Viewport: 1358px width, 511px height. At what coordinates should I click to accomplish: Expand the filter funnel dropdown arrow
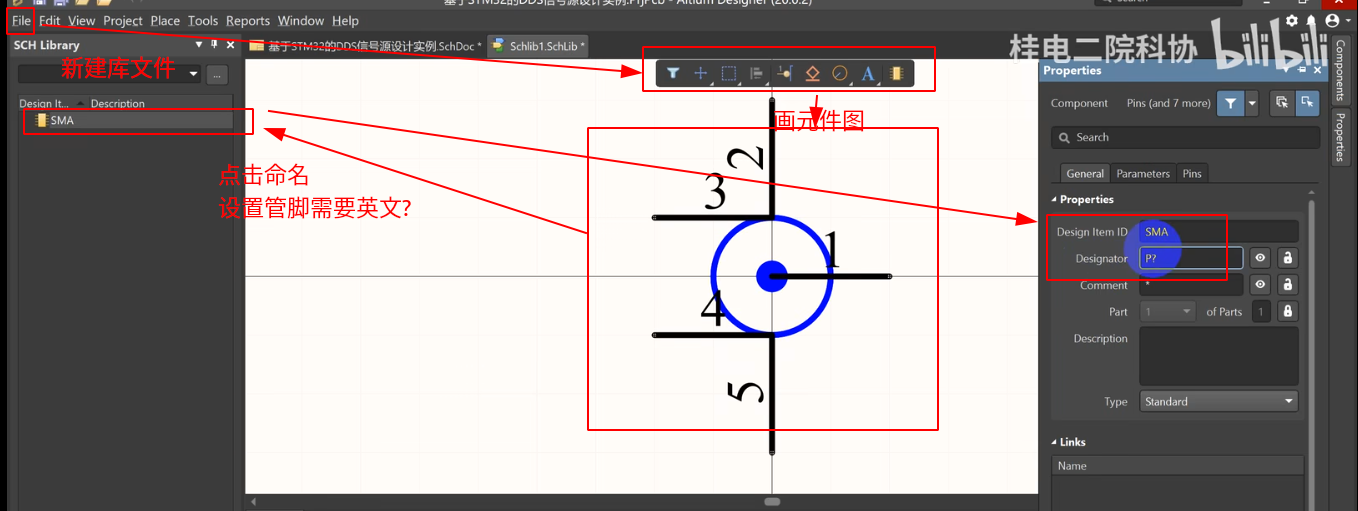(1252, 103)
